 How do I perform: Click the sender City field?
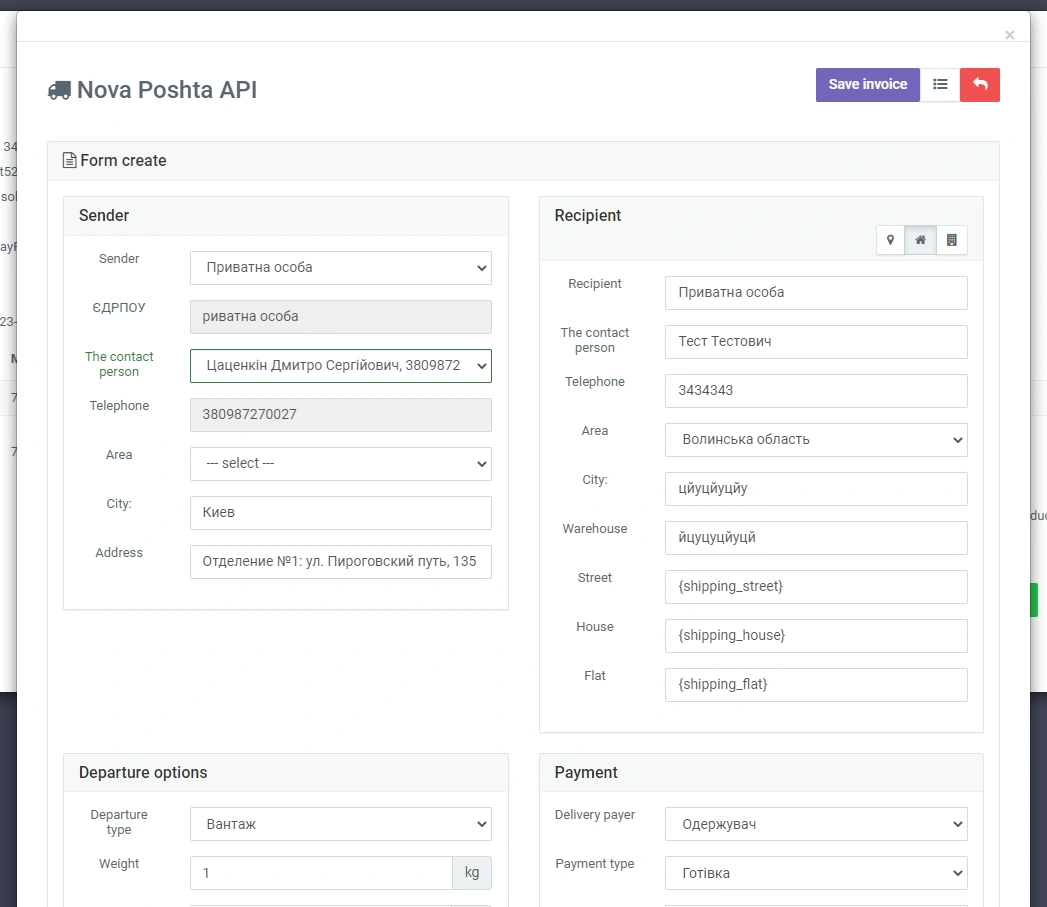pyautogui.click(x=340, y=513)
